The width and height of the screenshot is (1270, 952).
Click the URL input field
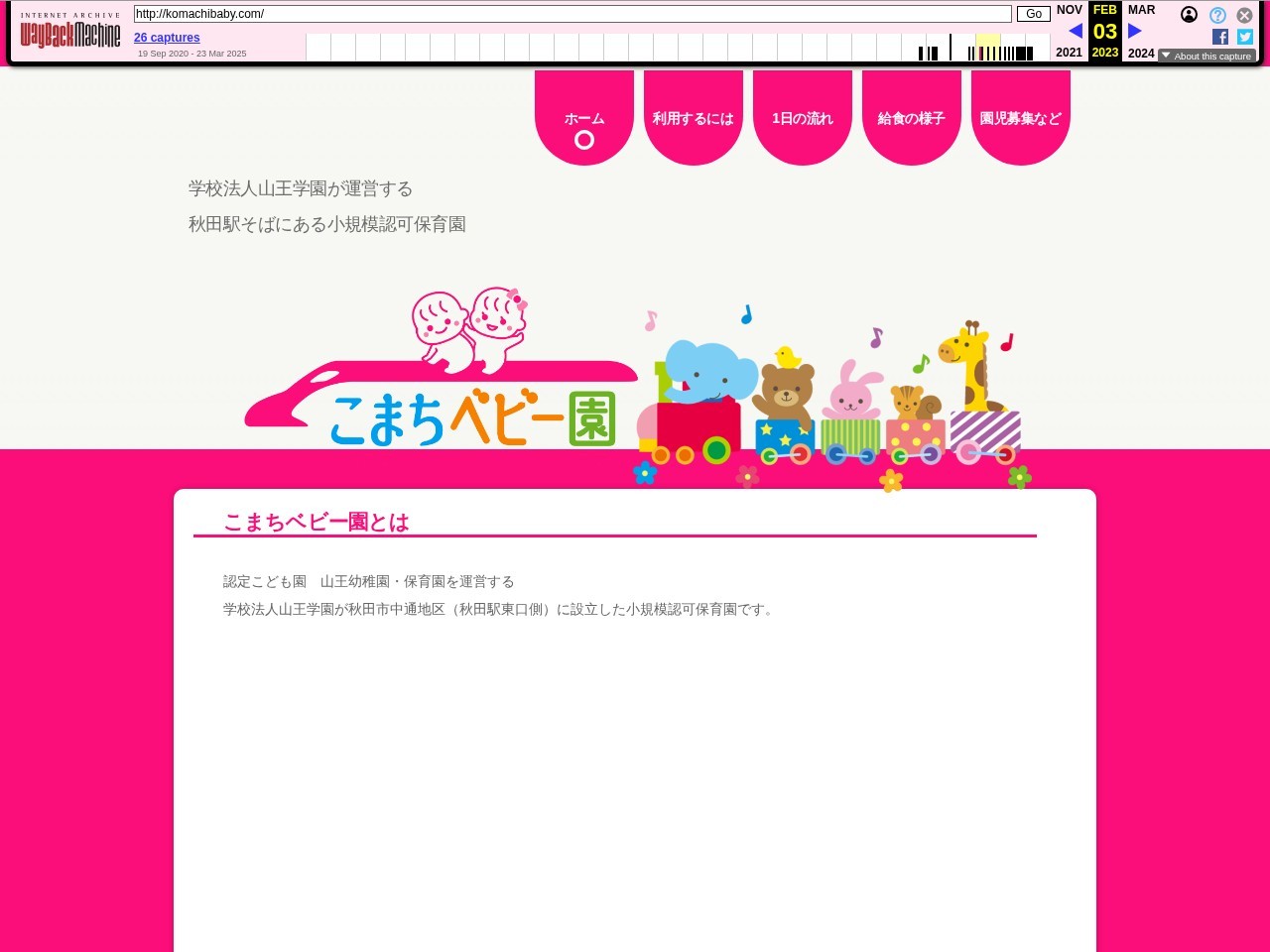coord(571,14)
